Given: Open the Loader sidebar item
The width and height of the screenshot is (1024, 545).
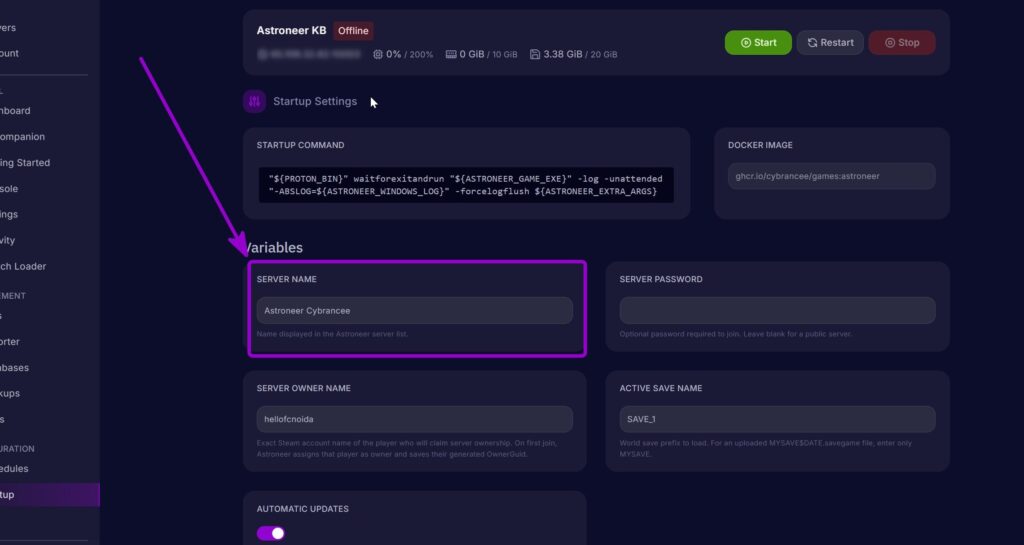Looking at the screenshot, I should pos(23,266).
